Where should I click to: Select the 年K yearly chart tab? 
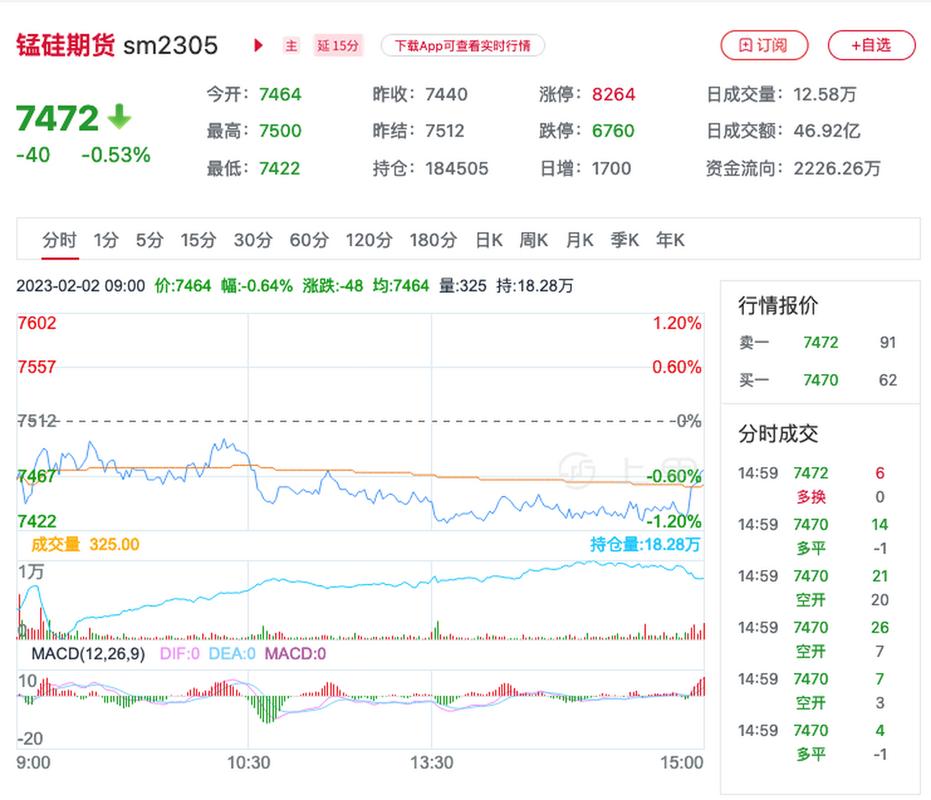click(670, 240)
